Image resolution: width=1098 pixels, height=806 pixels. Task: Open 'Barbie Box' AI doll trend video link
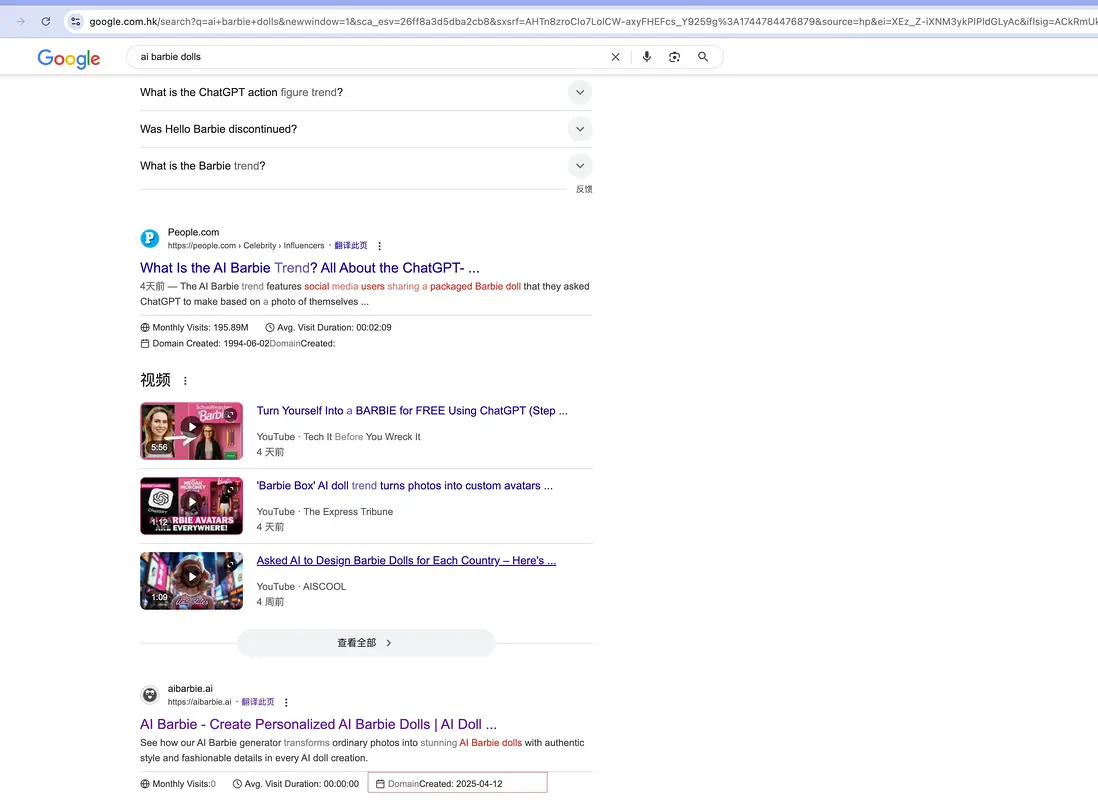405,486
